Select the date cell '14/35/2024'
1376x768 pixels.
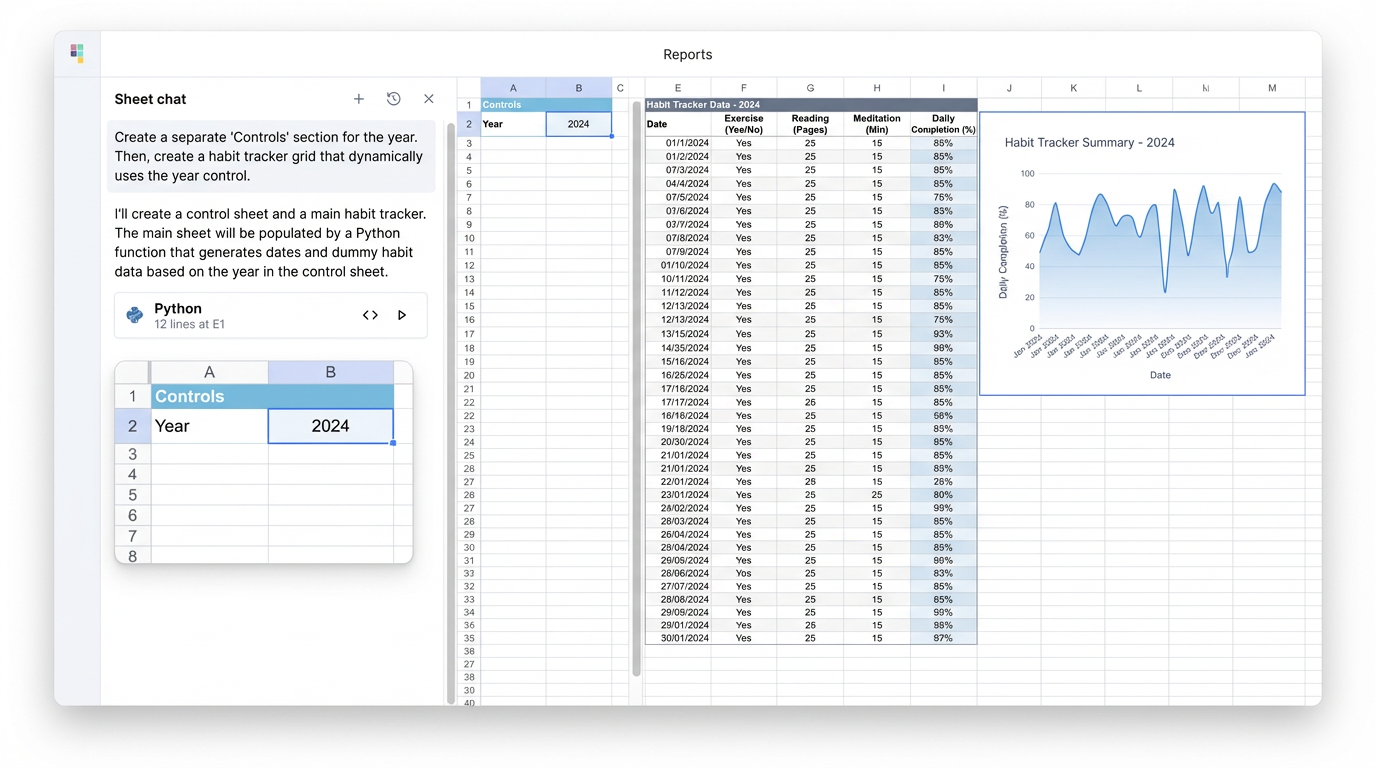[678, 348]
